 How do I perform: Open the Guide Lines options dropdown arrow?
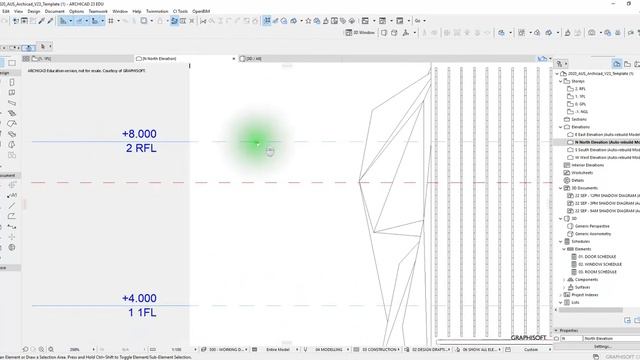[71, 21]
